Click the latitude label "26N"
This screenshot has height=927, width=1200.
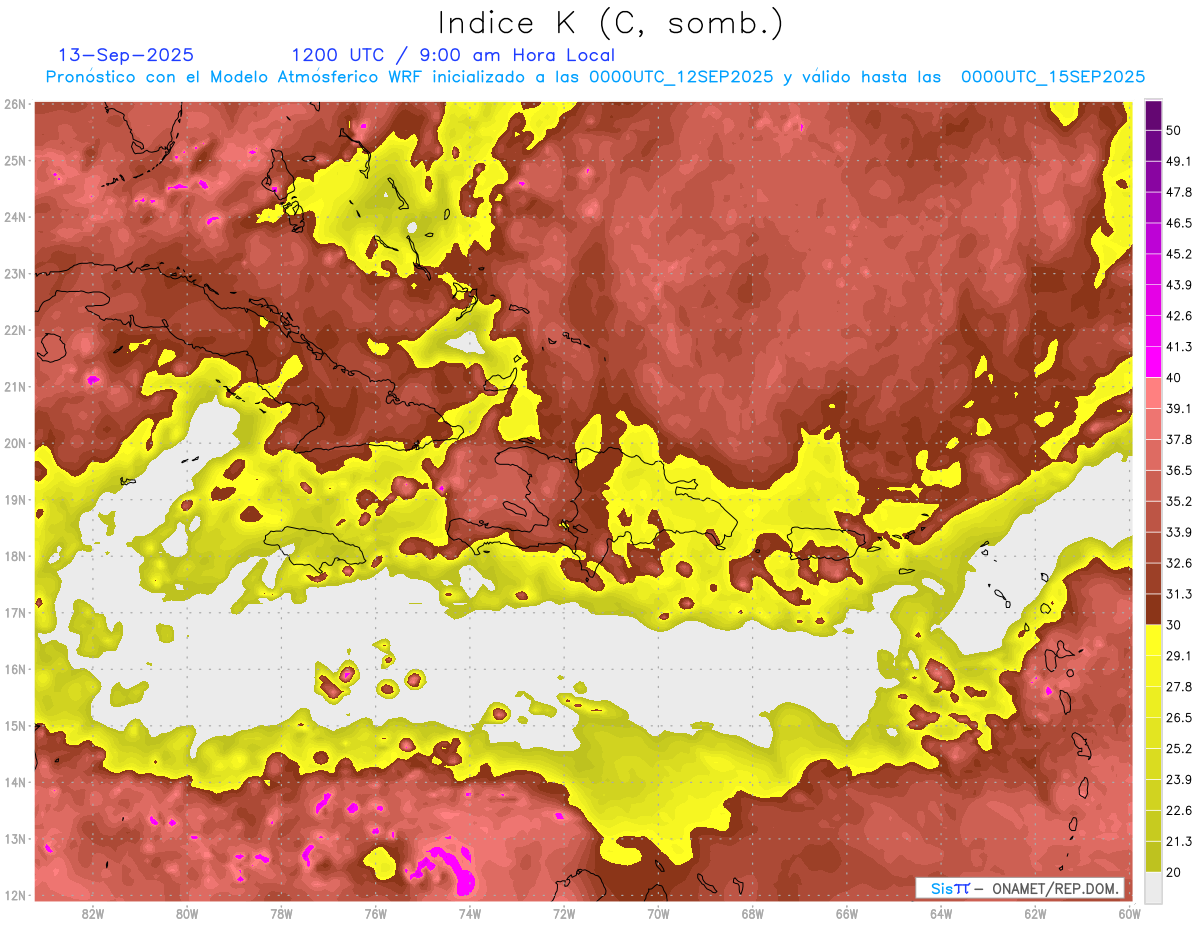[x=14, y=104]
